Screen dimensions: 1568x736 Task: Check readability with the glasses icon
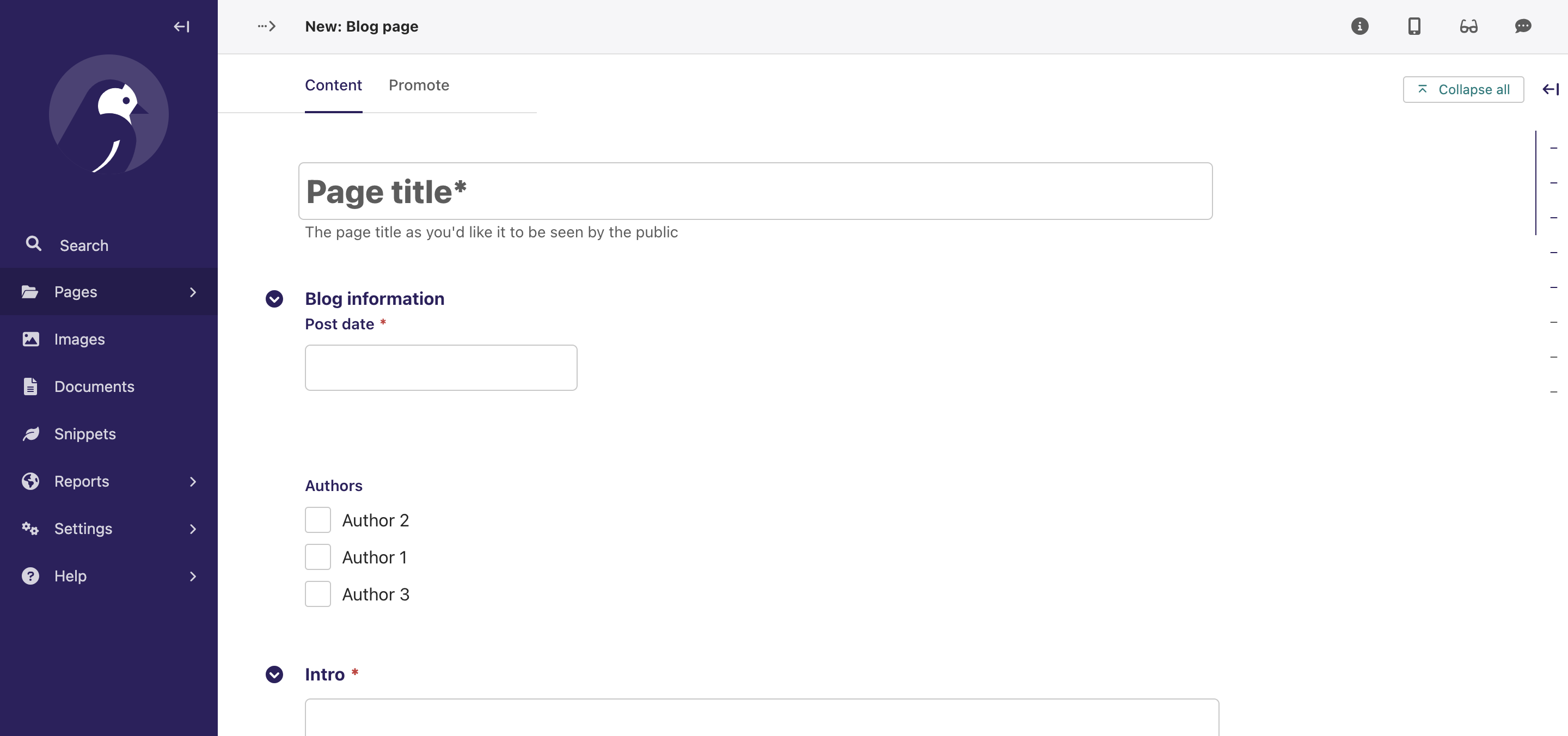1469,27
